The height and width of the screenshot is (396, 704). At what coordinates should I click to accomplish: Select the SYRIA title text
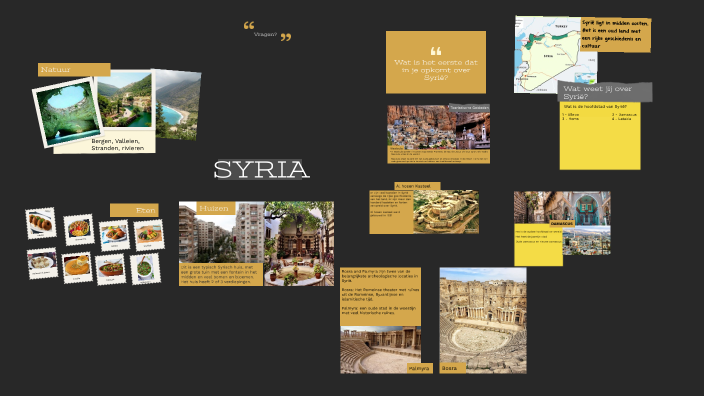262,170
